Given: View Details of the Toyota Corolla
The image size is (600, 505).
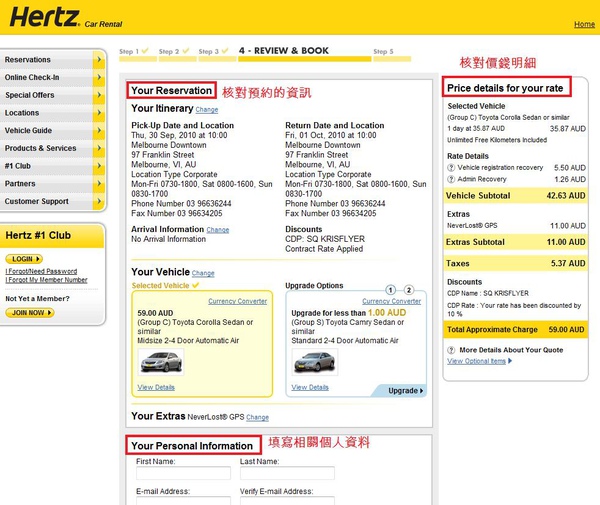Looking at the screenshot, I should point(156,387).
